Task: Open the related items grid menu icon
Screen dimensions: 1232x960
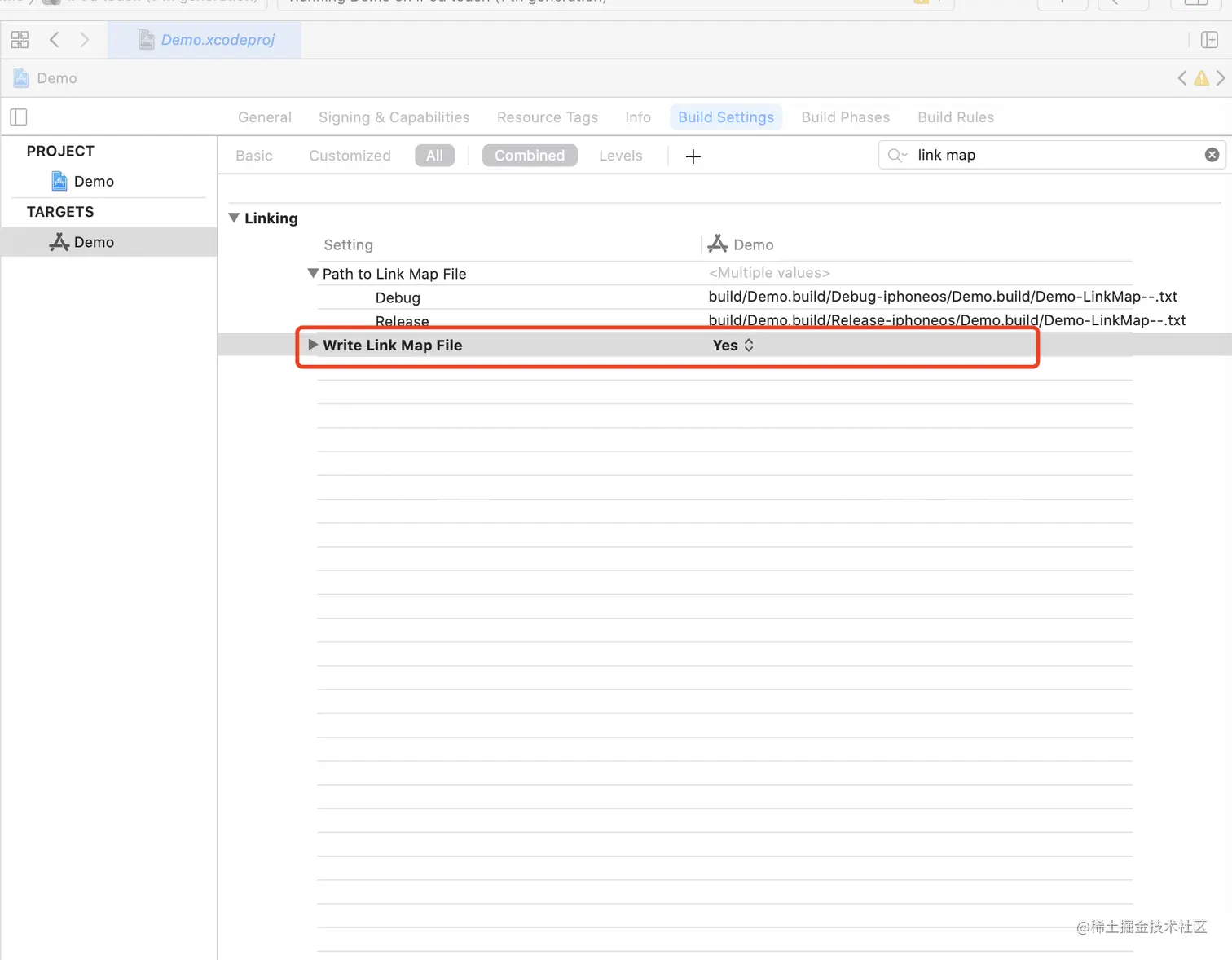Action: click(x=20, y=39)
